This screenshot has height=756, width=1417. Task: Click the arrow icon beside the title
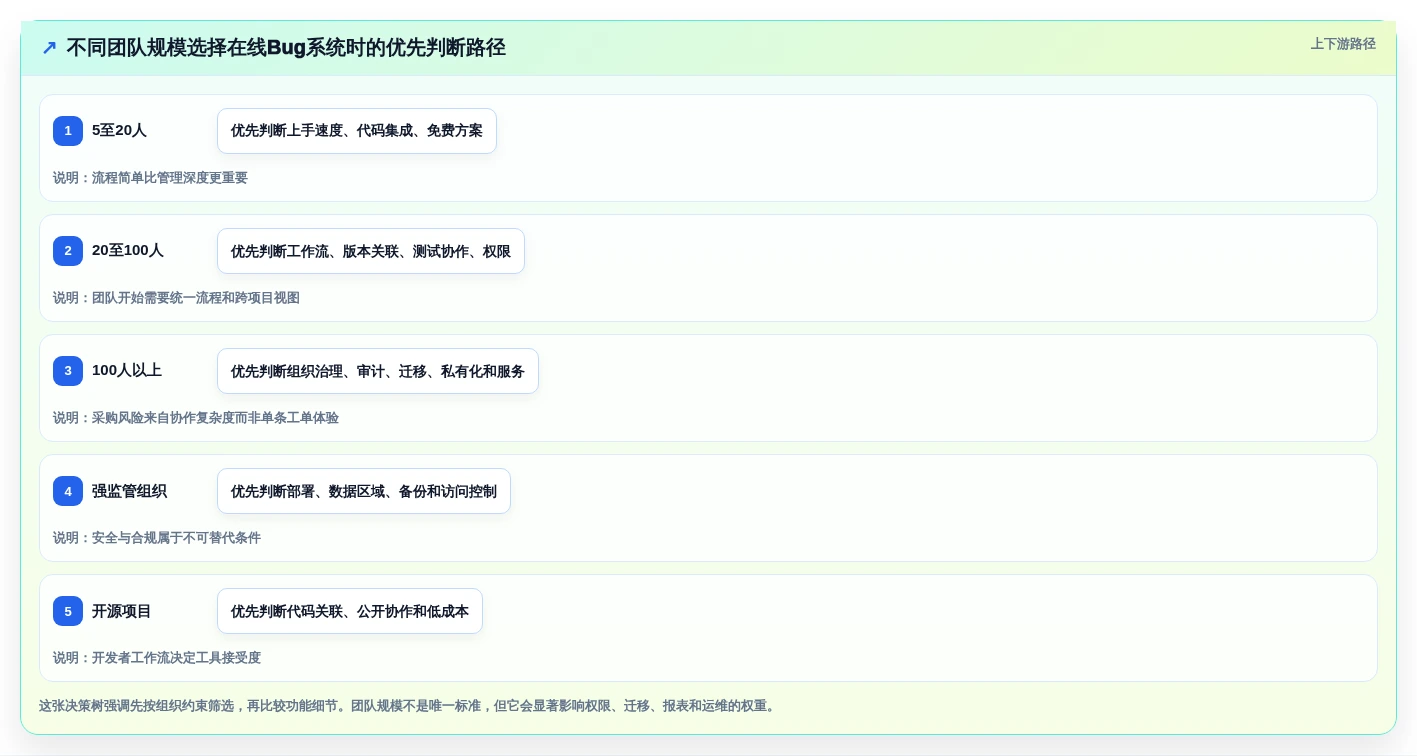[49, 48]
